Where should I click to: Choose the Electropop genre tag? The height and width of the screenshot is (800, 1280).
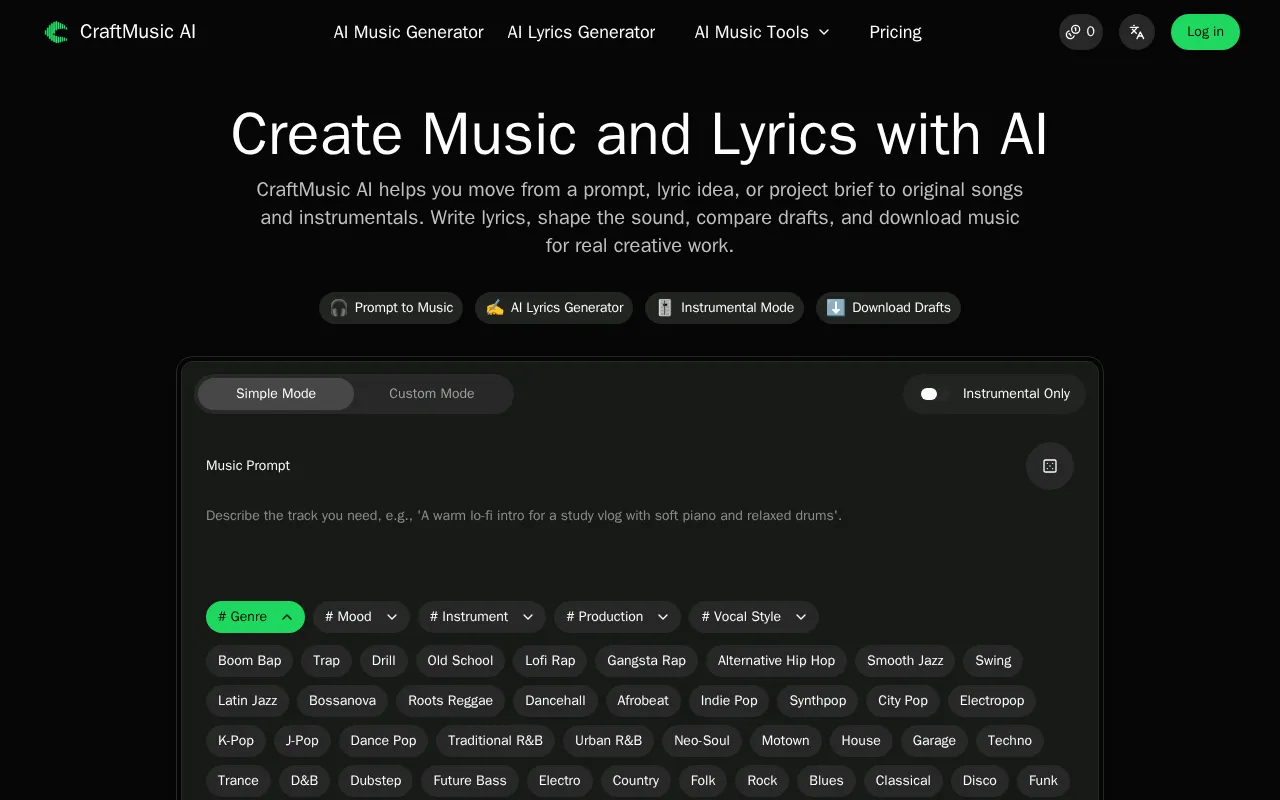992,701
